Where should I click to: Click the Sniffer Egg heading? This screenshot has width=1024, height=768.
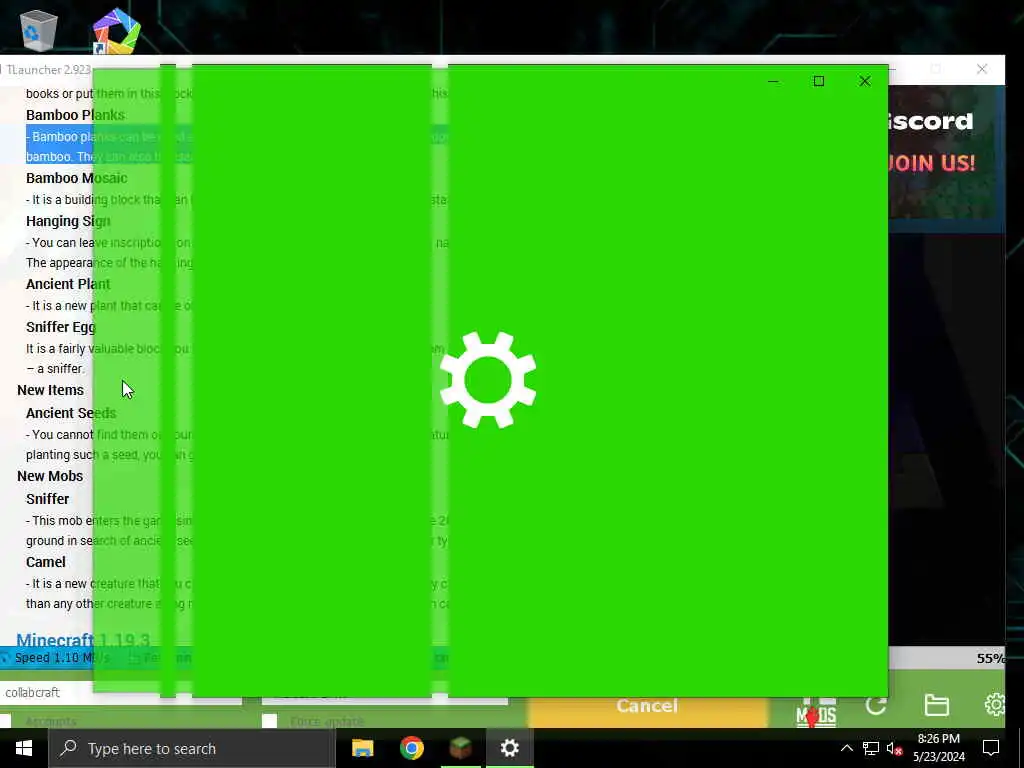click(x=60, y=327)
